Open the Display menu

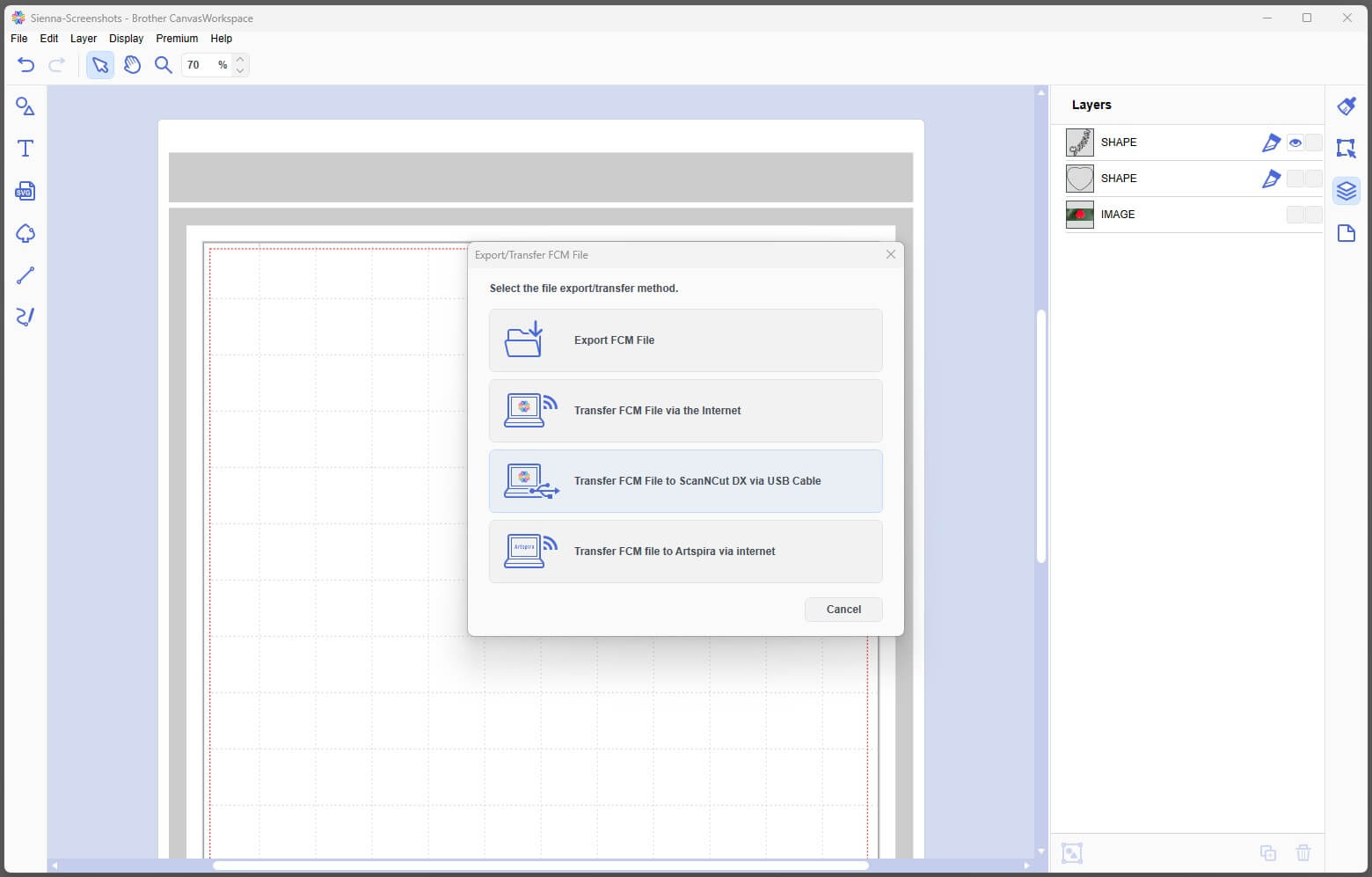point(127,39)
